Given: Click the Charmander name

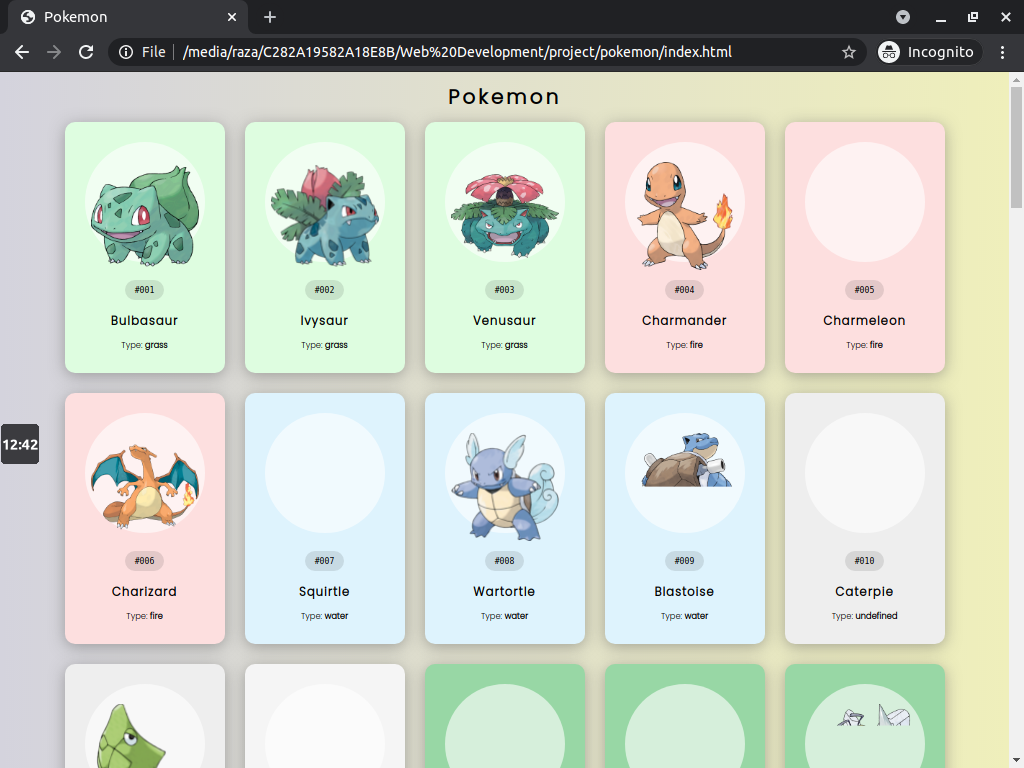Looking at the screenshot, I should (x=684, y=321).
